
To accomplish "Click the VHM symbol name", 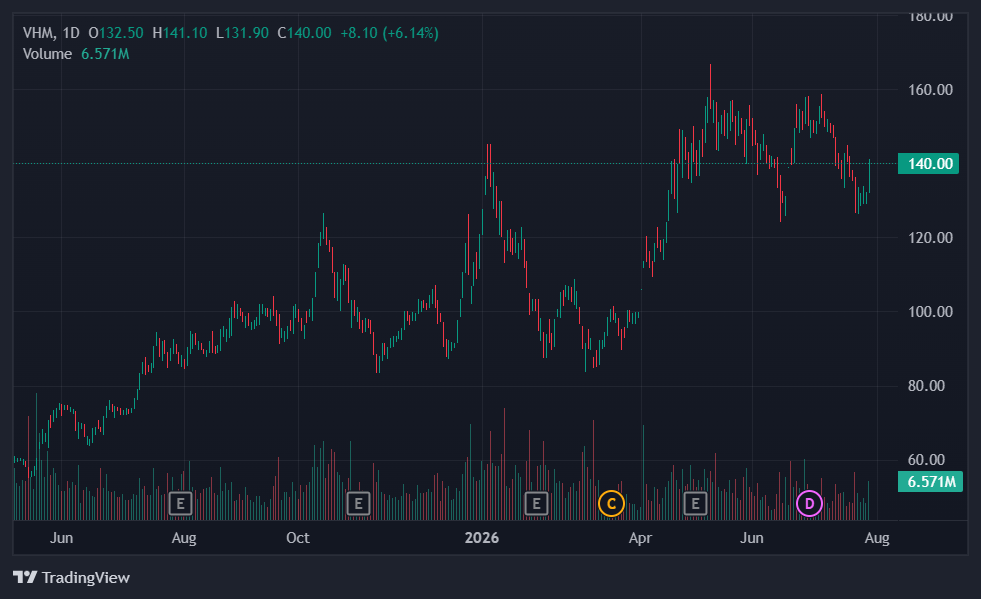I will coord(39,33).
